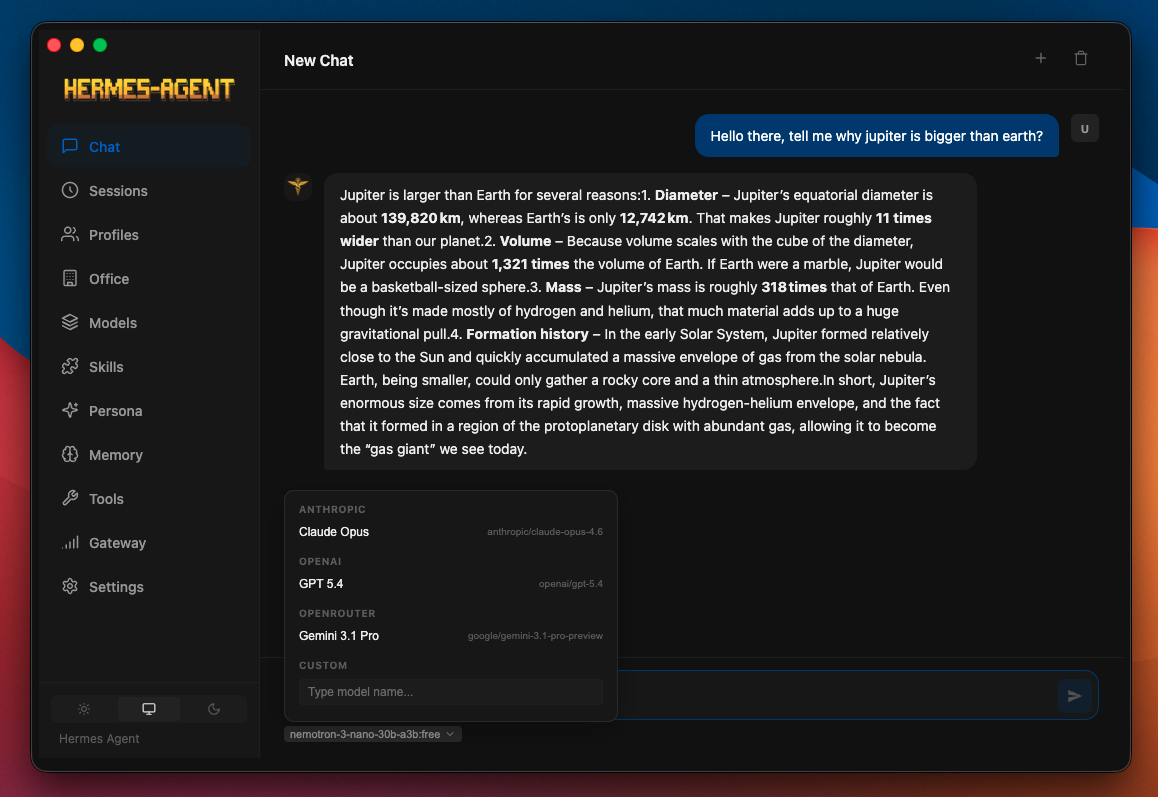This screenshot has width=1158, height=797.
Task: Click the send message arrow button
Action: click(1075, 696)
